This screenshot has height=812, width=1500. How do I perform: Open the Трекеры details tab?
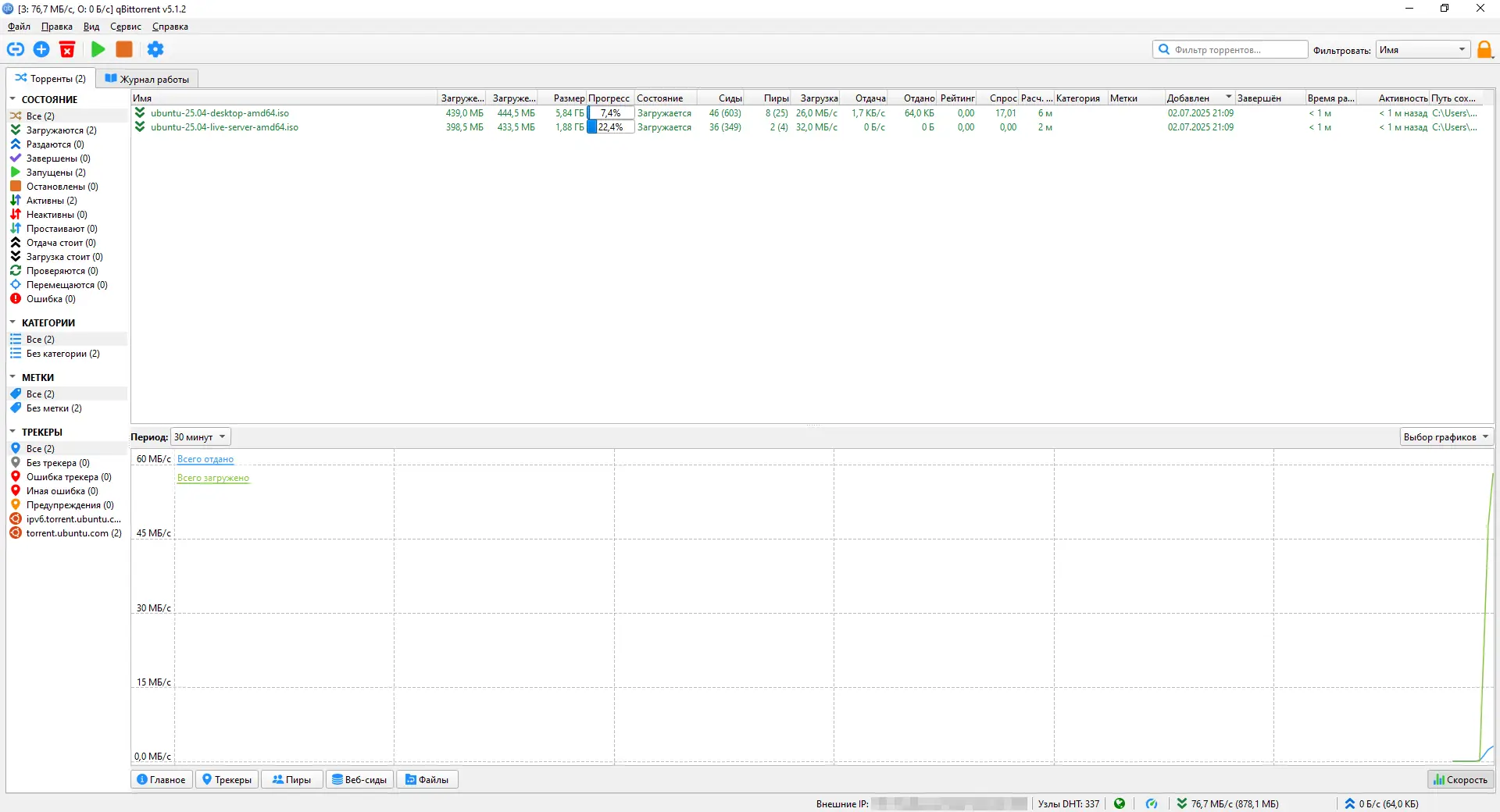click(227, 779)
